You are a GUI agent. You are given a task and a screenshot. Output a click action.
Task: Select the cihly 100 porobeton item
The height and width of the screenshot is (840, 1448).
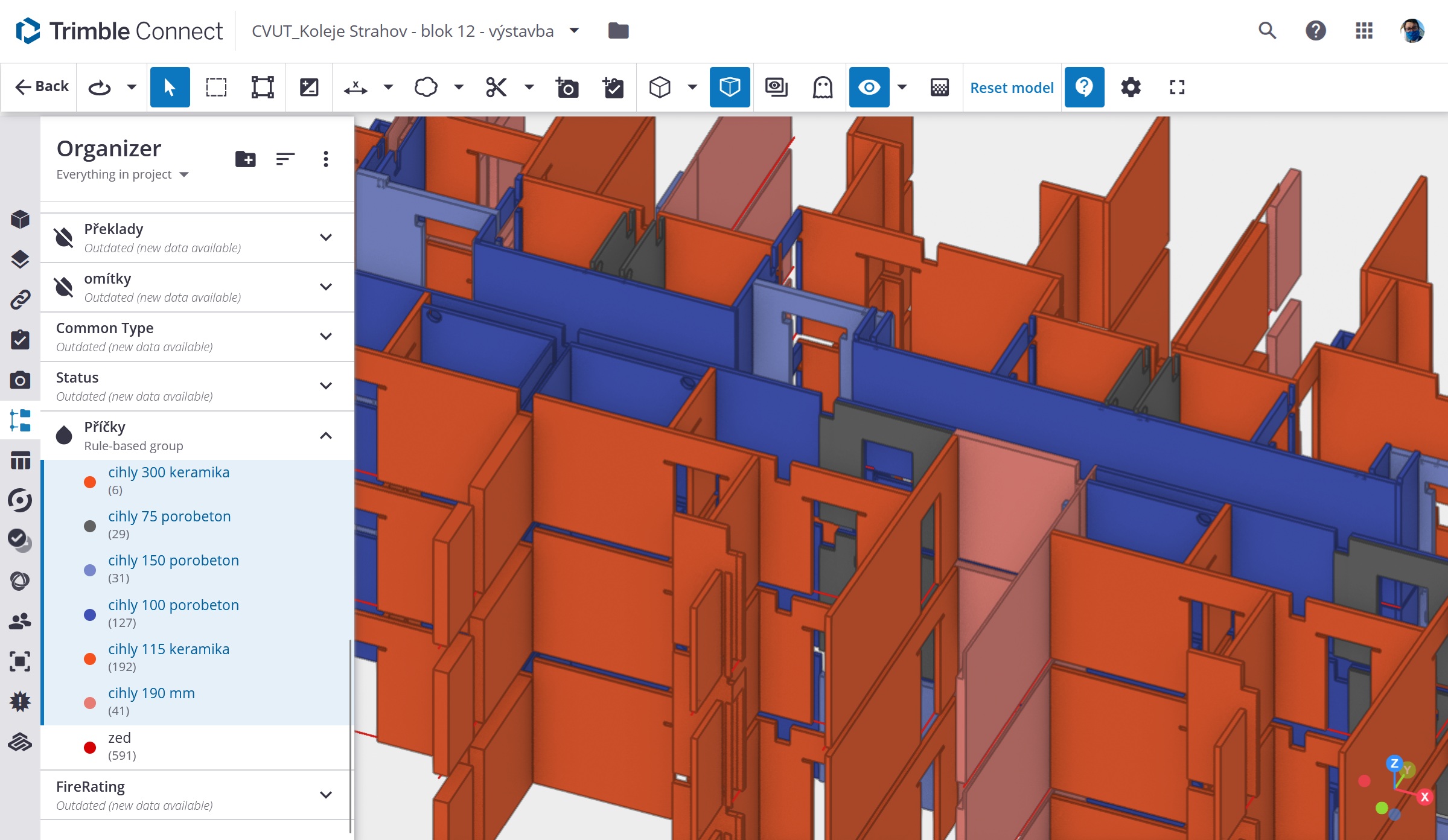pyautogui.click(x=173, y=605)
